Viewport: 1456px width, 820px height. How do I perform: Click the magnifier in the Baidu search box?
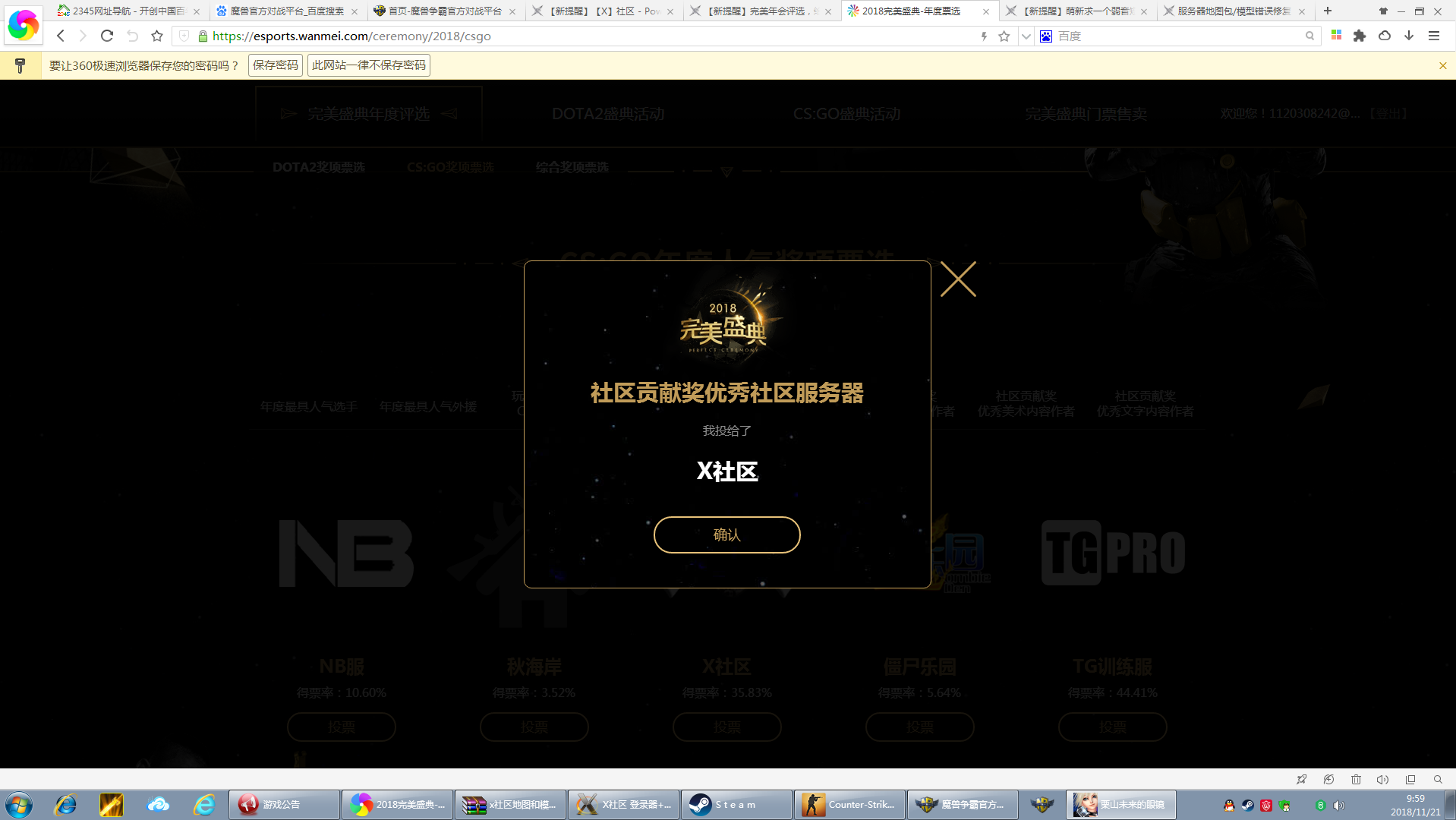coord(1309,36)
